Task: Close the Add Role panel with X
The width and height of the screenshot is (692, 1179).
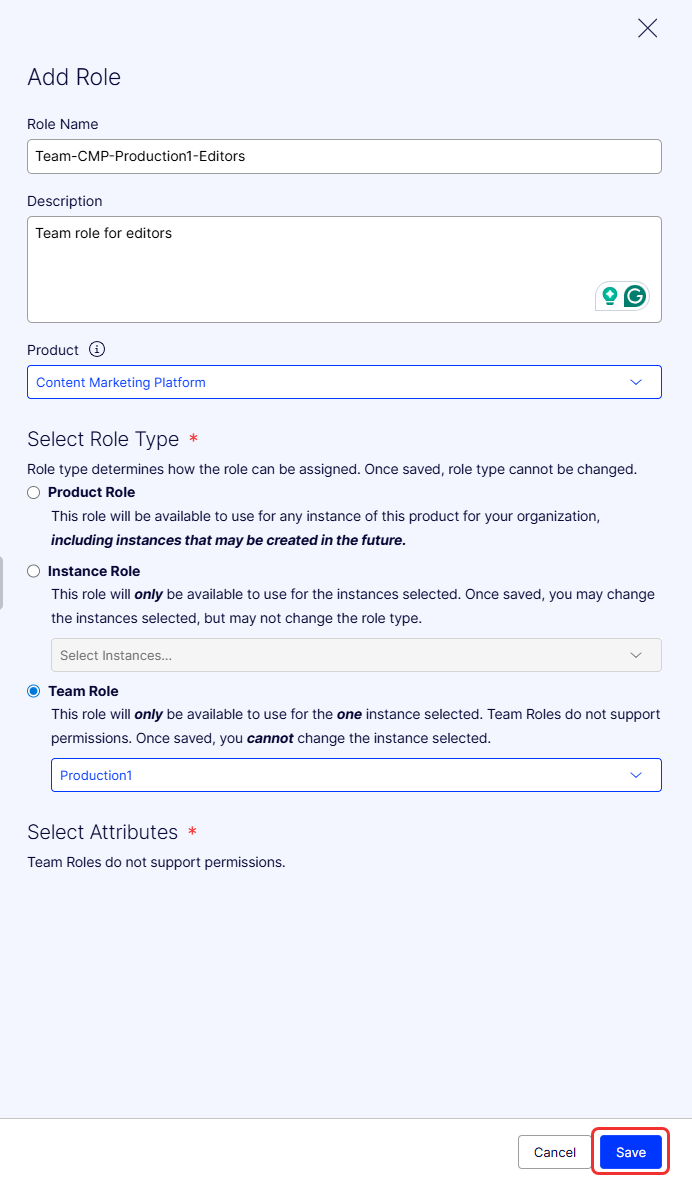Action: click(647, 29)
